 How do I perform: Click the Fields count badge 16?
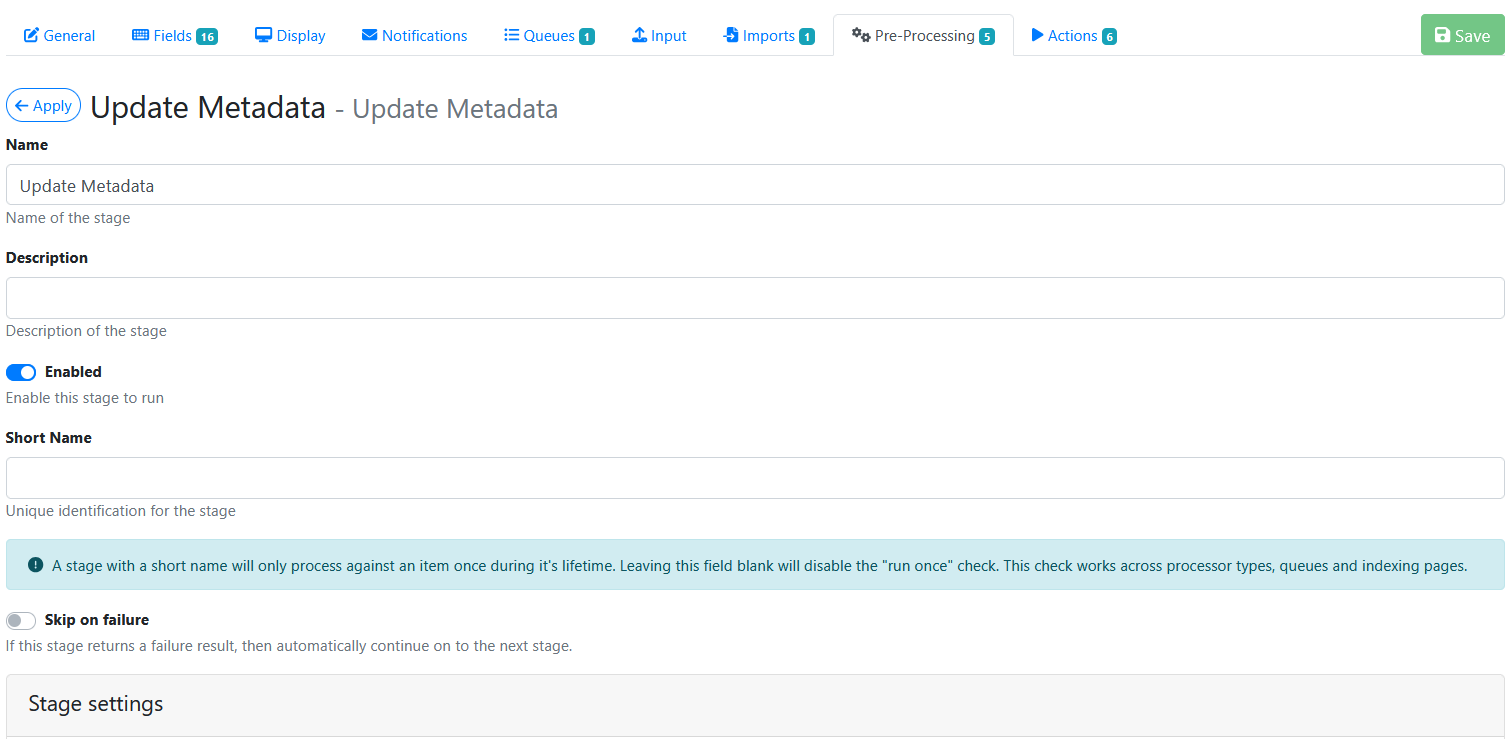[207, 37]
